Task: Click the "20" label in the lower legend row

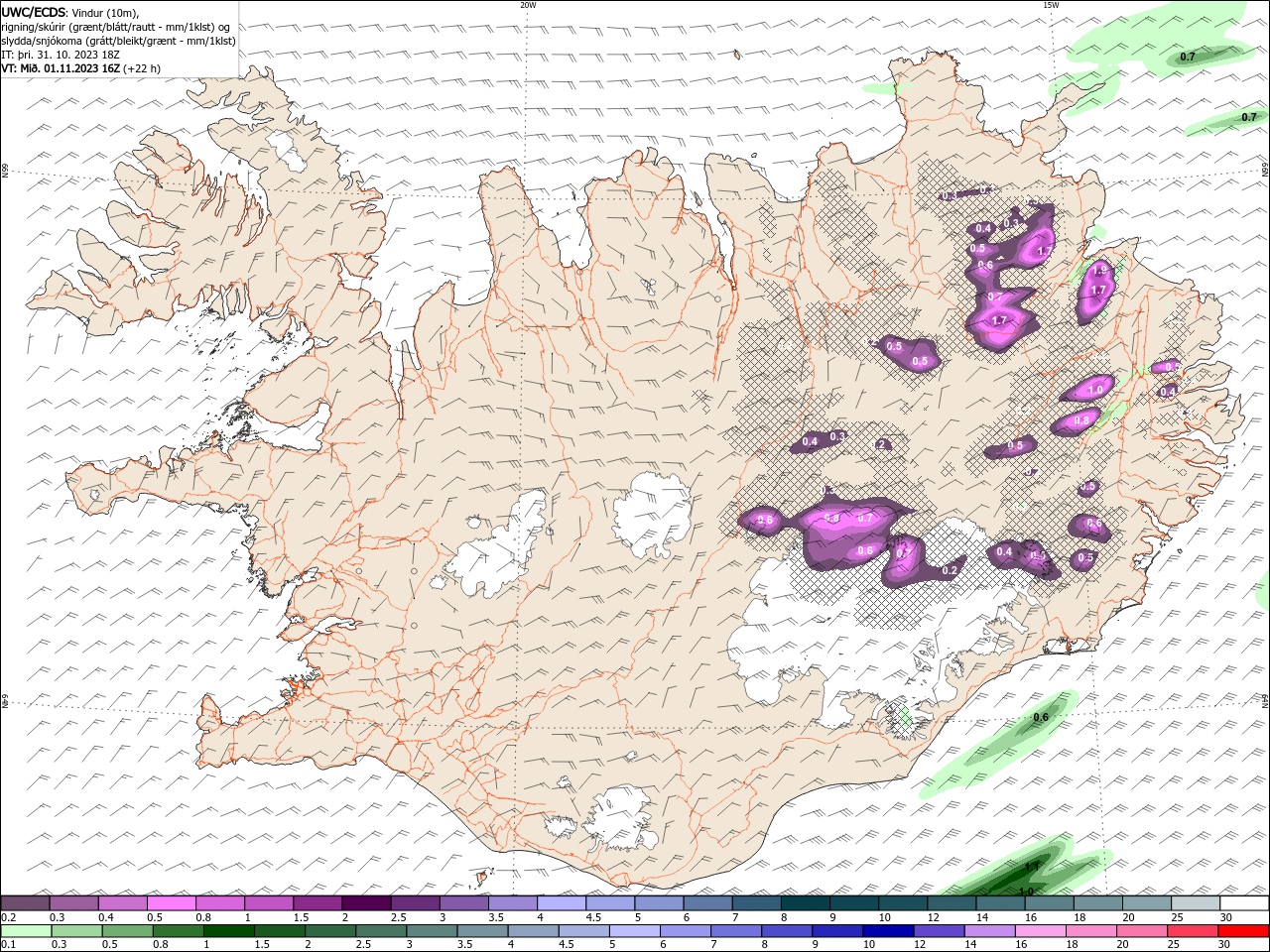Action: click(x=1122, y=944)
